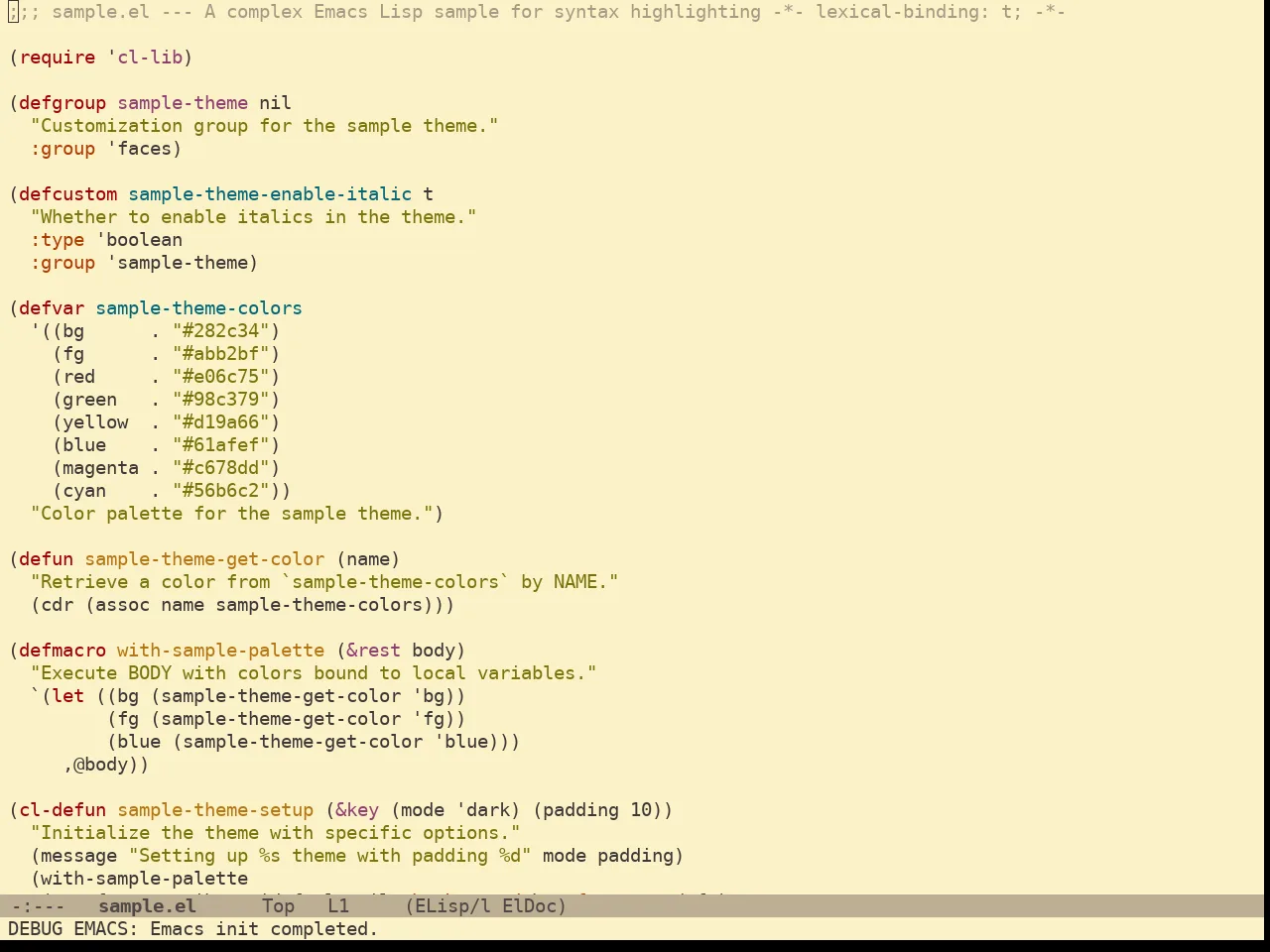Click the color string "#d19a66"

[x=221, y=422]
